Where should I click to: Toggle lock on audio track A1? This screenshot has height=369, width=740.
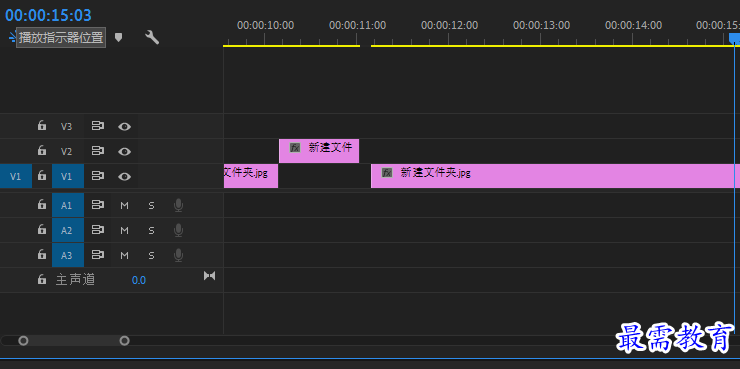(42, 204)
